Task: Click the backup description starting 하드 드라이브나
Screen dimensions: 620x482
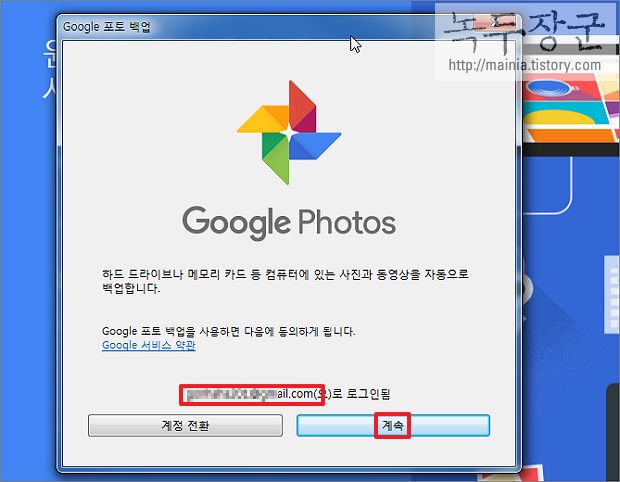Action: click(285, 281)
